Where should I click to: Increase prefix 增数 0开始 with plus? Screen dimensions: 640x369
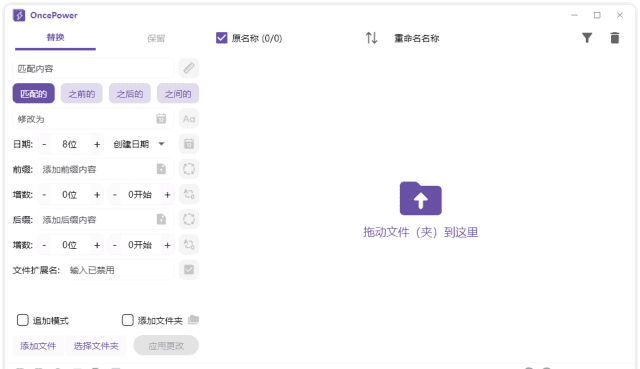tap(167, 195)
